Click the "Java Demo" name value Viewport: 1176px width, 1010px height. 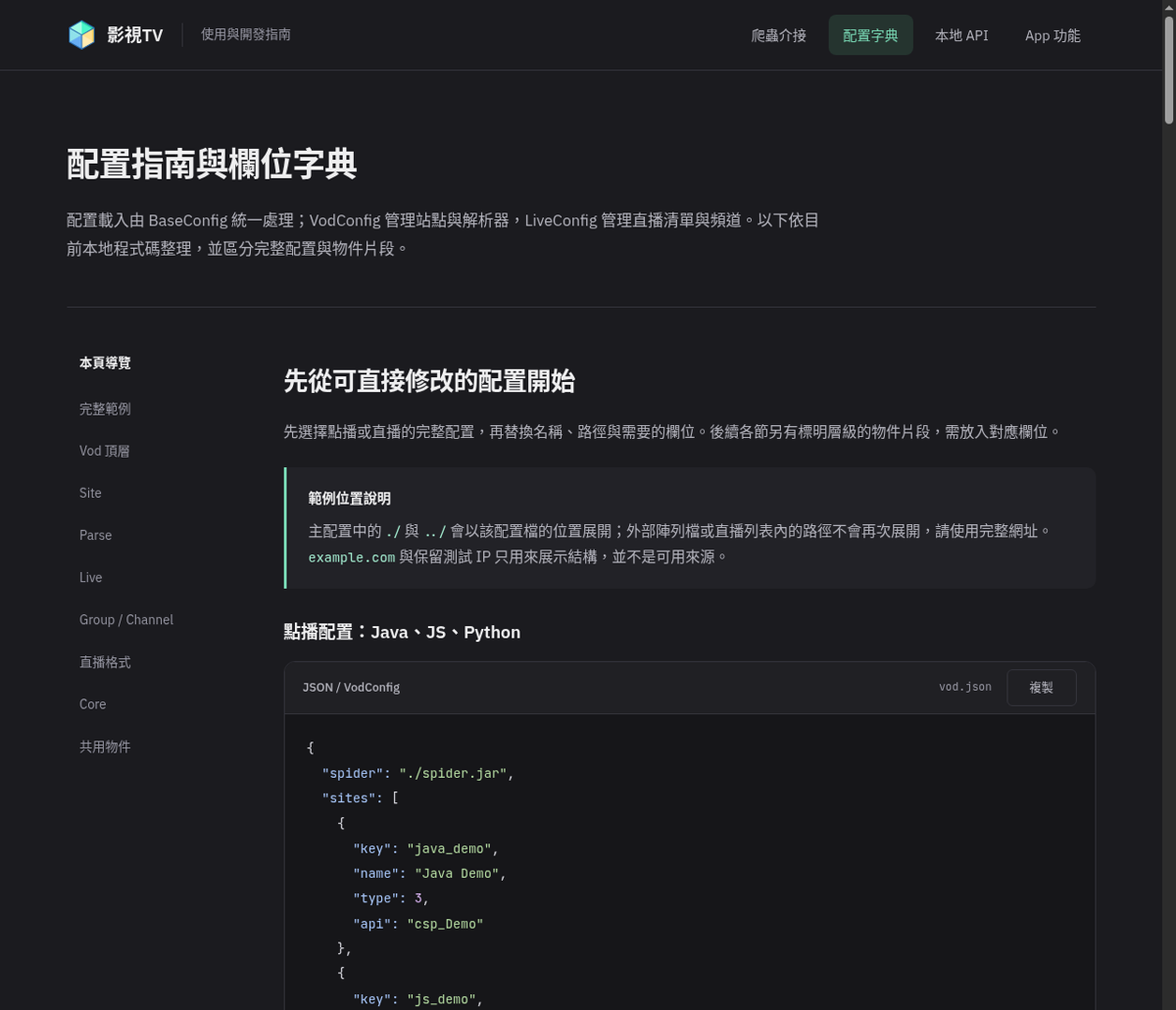[457, 873]
